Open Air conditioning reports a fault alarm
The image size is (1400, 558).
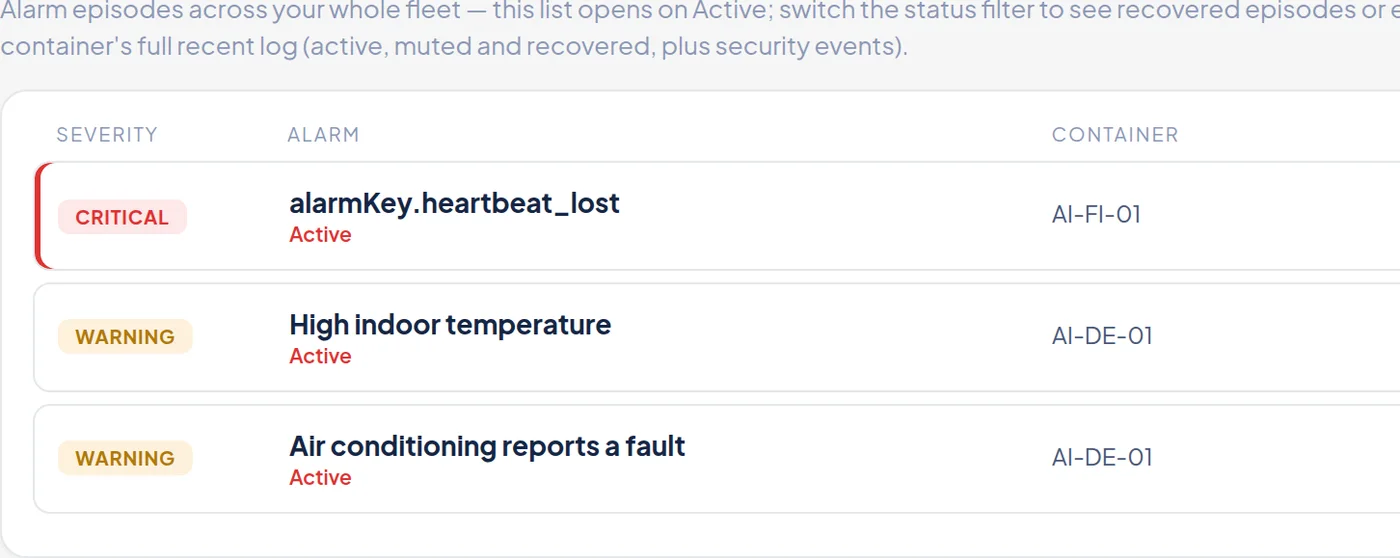tap(487, 446)
